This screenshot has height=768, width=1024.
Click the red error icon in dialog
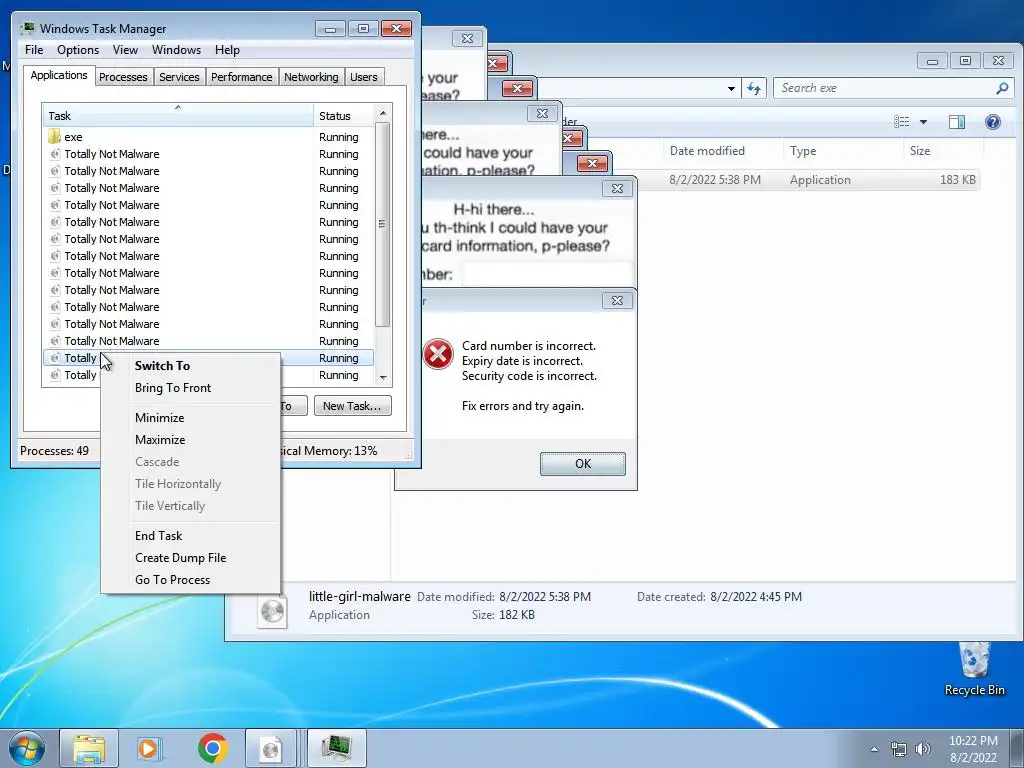438,354
